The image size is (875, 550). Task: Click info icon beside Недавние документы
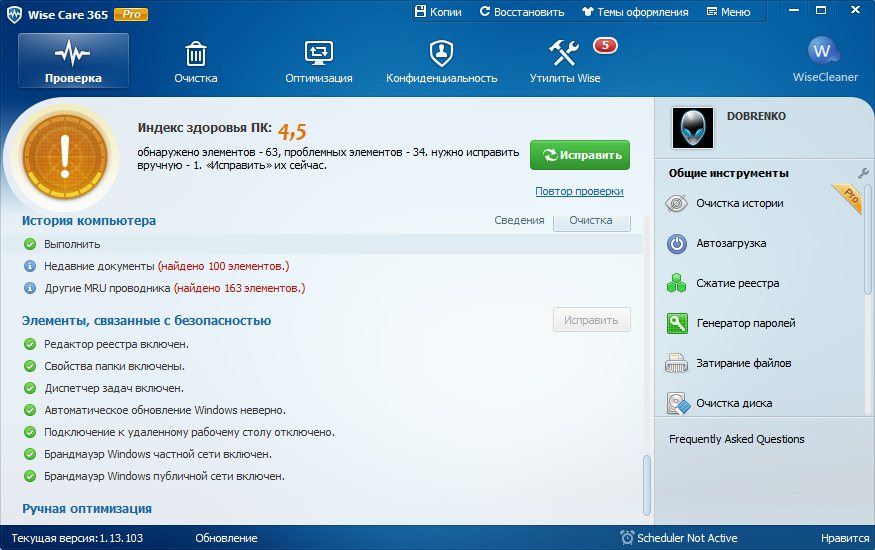tap(30, 266)
